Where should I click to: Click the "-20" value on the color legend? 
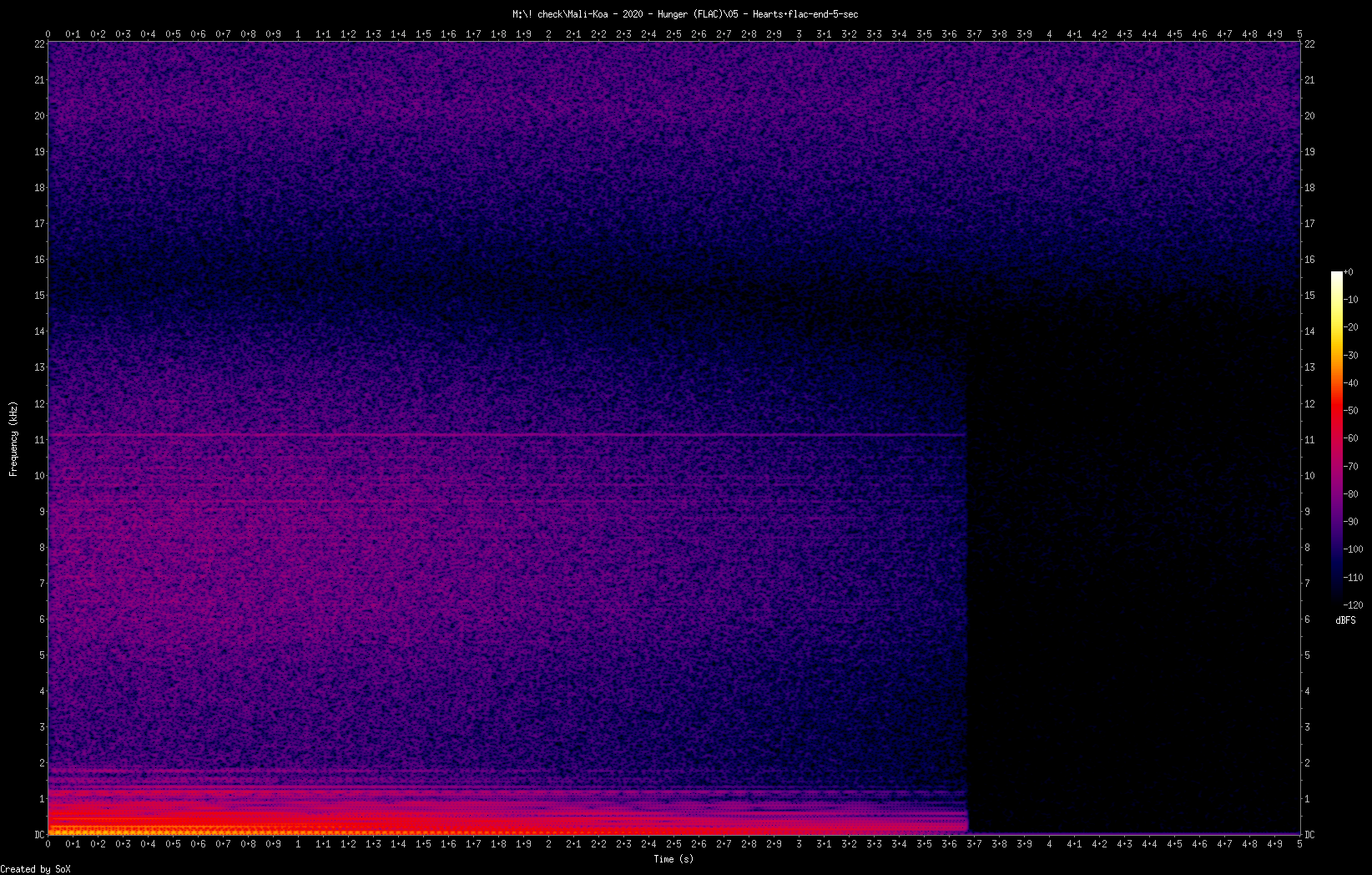pyautogui.click(x=1350, y=327)
